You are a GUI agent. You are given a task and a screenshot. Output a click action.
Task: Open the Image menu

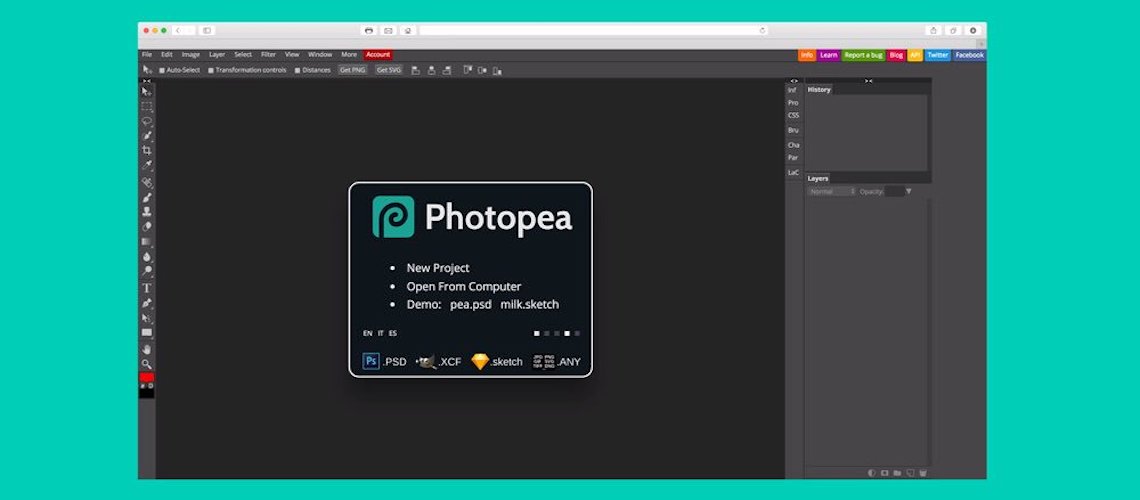(190, 55)
